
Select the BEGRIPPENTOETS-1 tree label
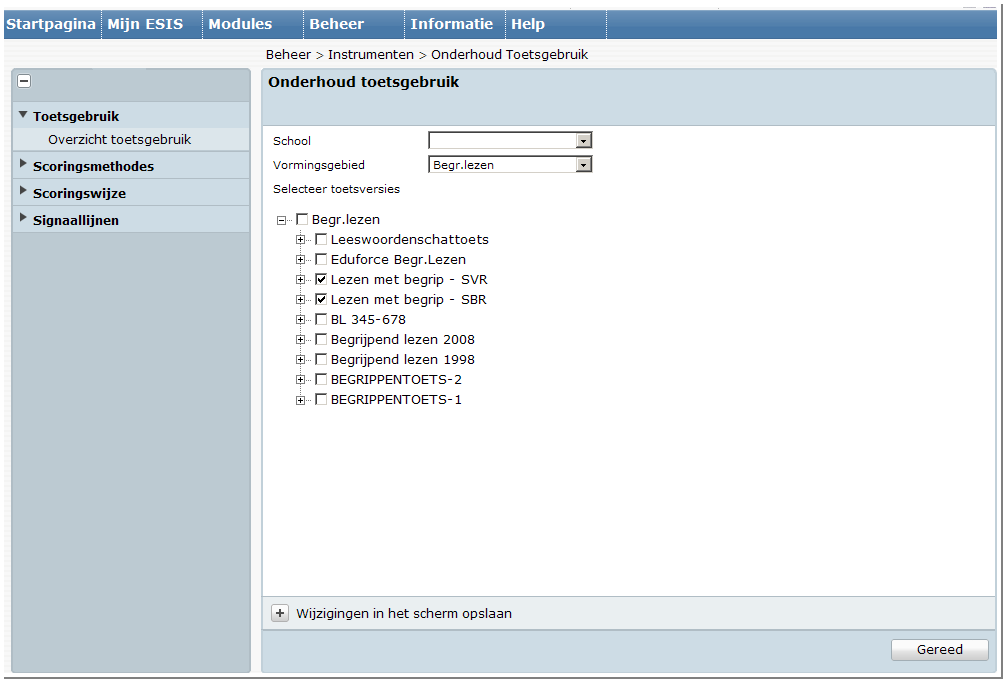[x=396, y=400]
